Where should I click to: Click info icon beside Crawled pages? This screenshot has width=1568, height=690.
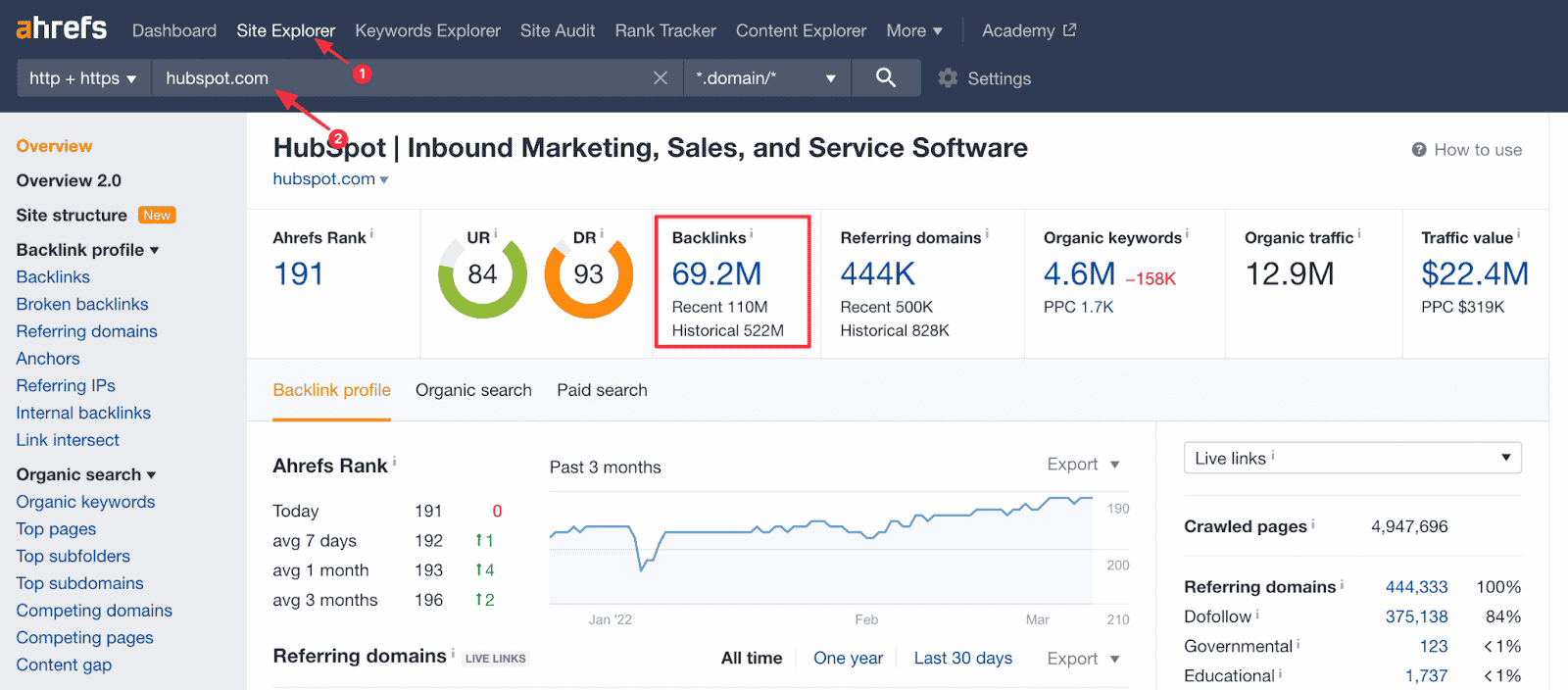(1313, 524)
